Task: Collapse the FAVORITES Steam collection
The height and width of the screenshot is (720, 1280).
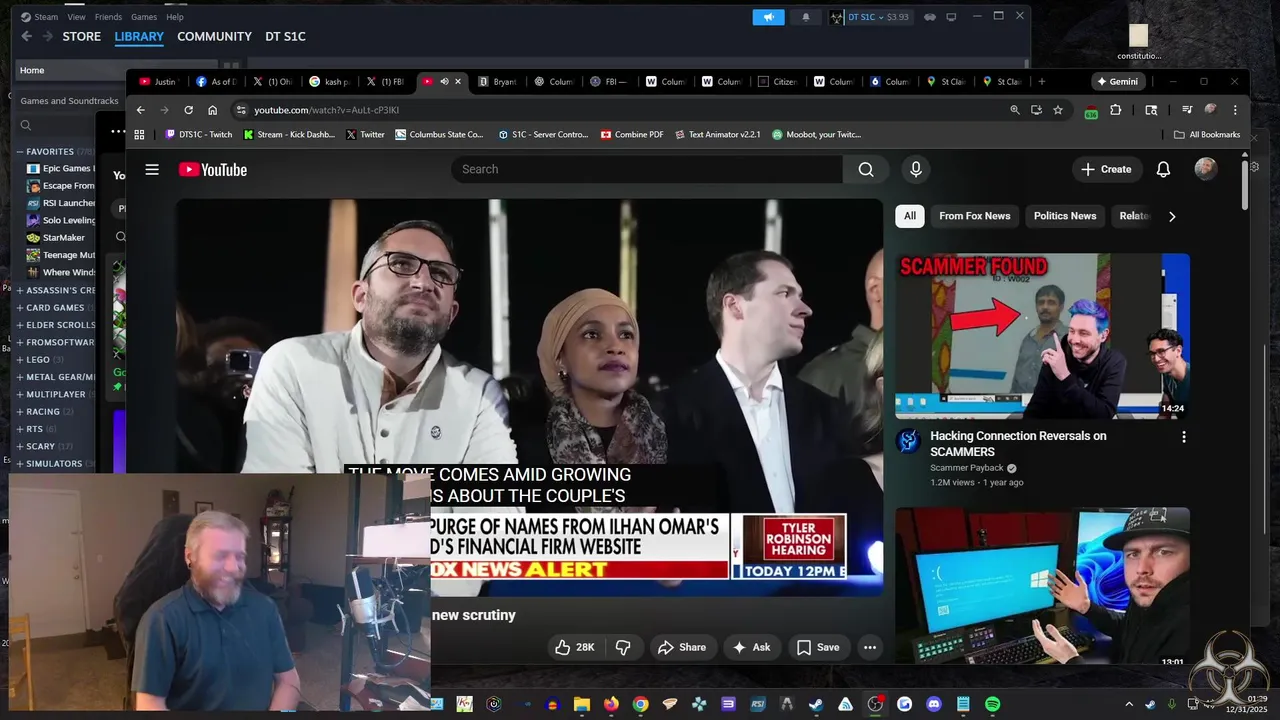Action: click(x=20, y=152)
